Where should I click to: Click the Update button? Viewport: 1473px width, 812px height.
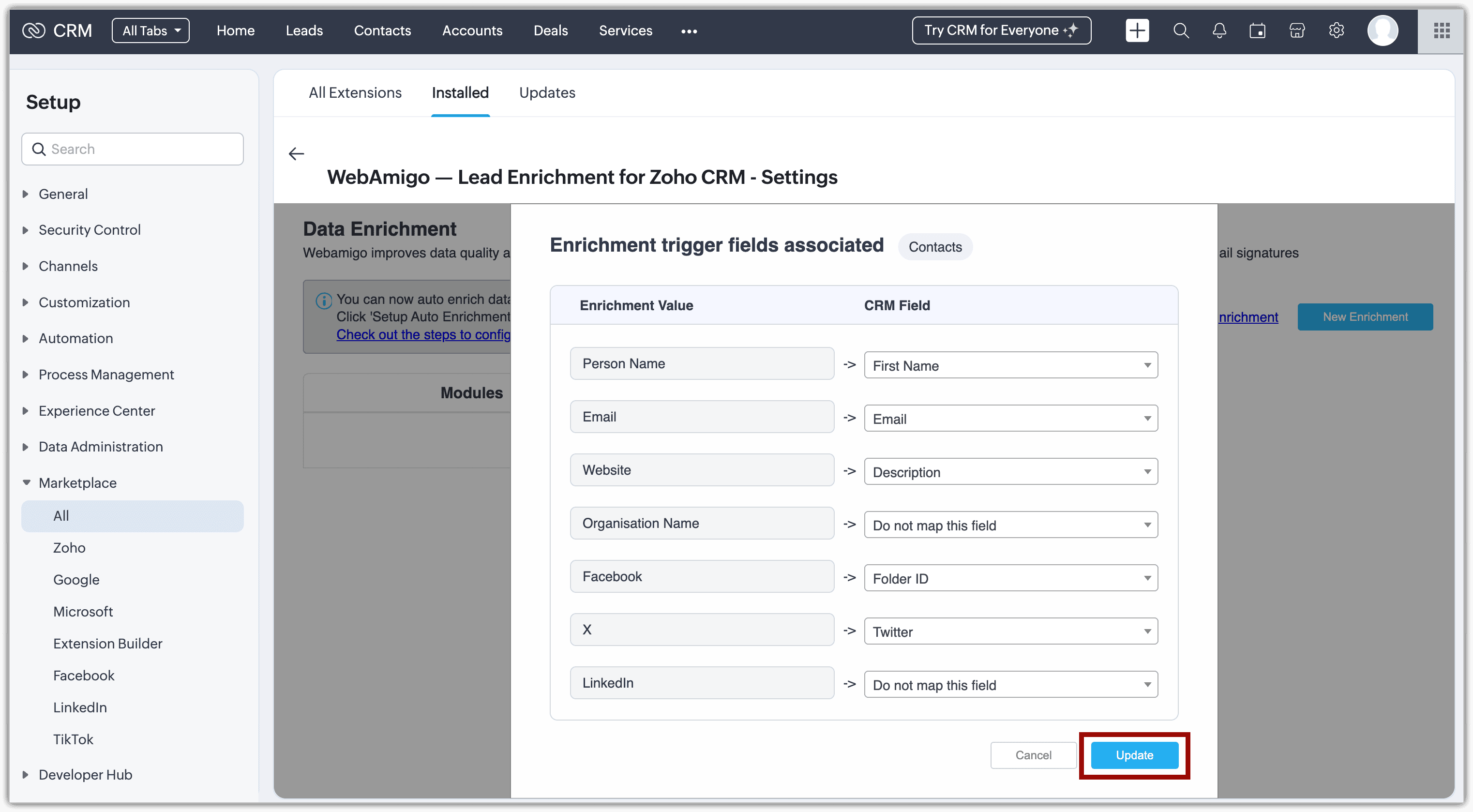[x=1134, y=755]
